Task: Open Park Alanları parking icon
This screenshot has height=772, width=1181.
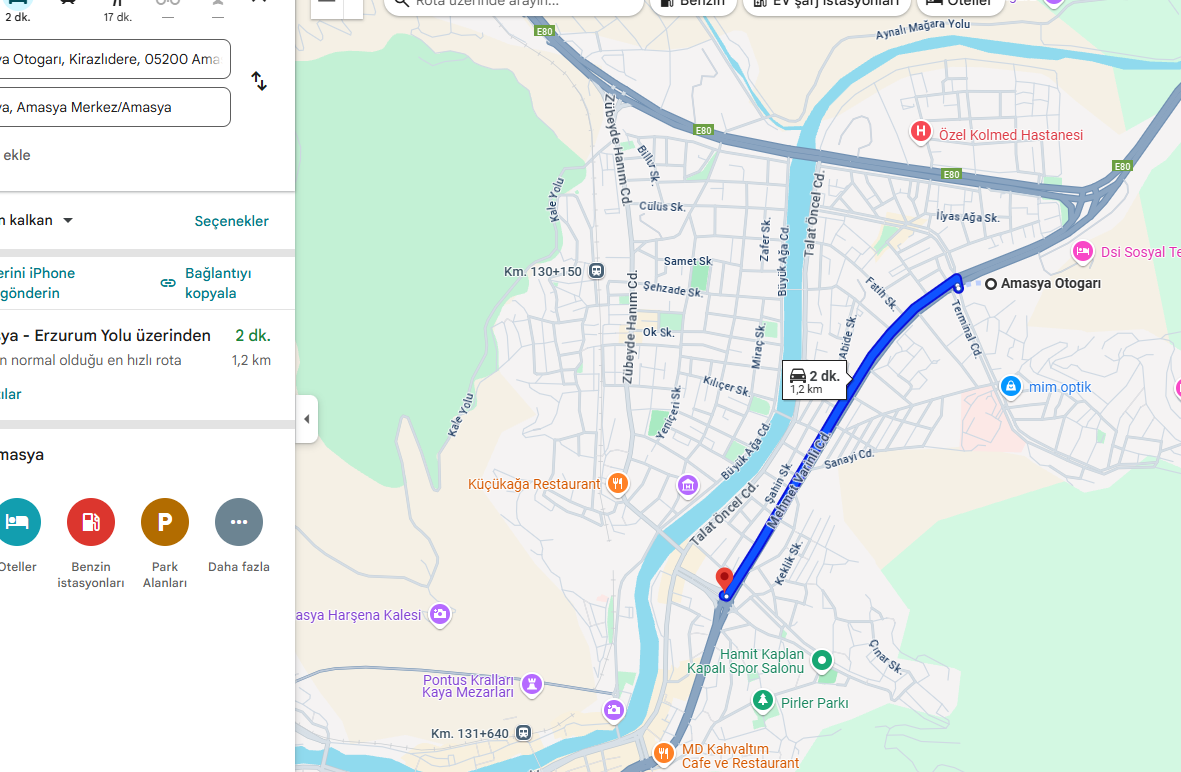Action: pyautogui.click(x=165, y=522)
